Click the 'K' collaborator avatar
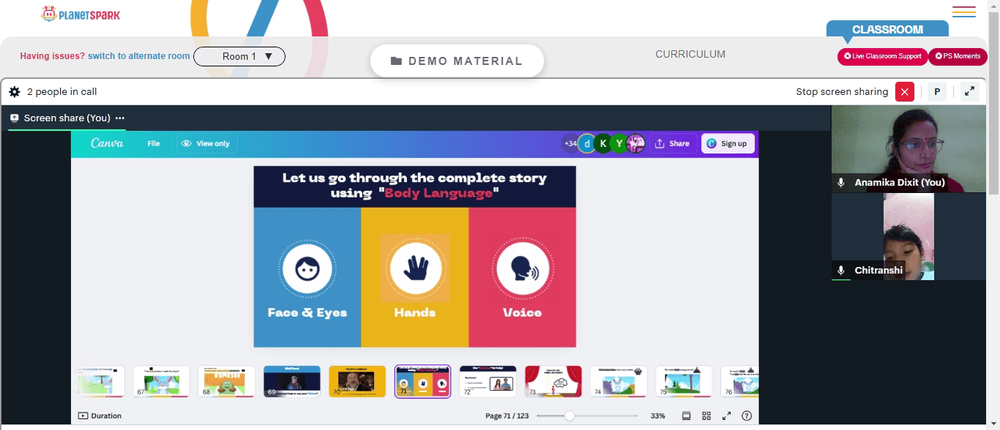This screenshot has height=430, width=1000. pyautogui.click(x=603, y=144)
